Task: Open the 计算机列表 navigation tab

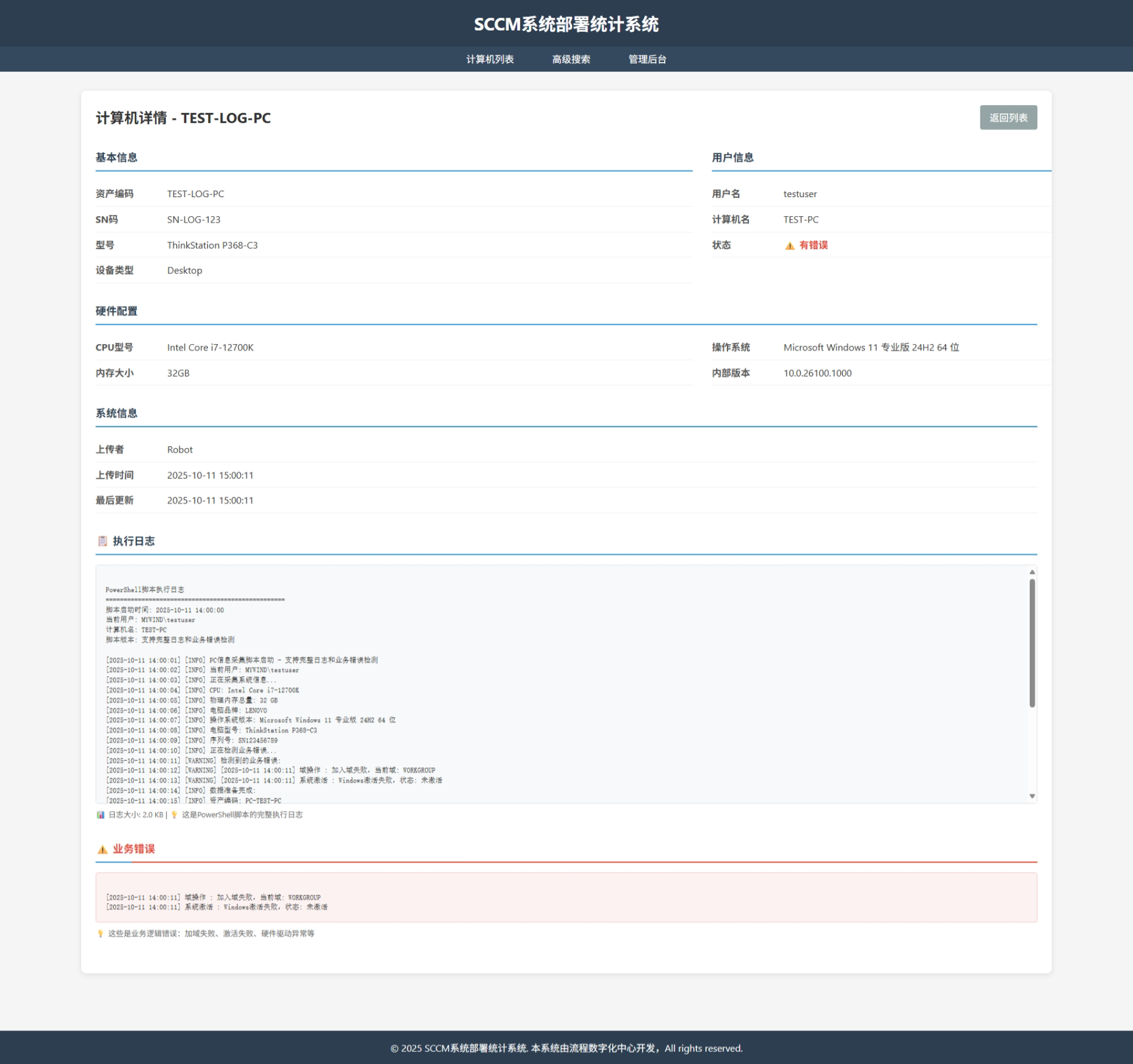Action: (490, 59)
